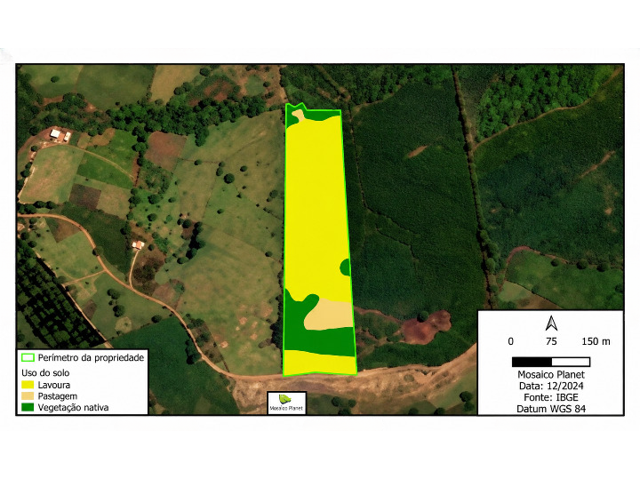640x480 pixels.
Task: Click the white-roofed buildings in the upper-left of the map
Action: [59, 135]
